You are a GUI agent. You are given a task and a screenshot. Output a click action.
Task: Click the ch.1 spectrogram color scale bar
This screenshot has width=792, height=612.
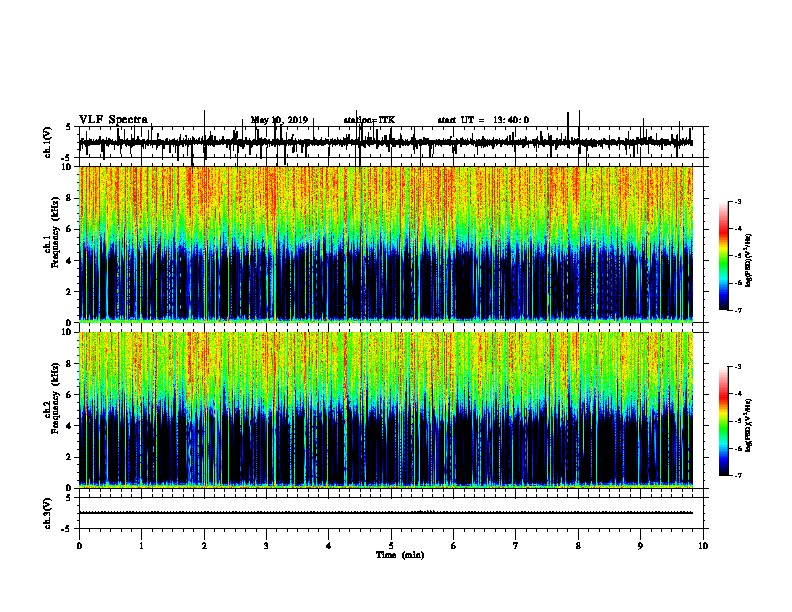[x=723, y=256]
